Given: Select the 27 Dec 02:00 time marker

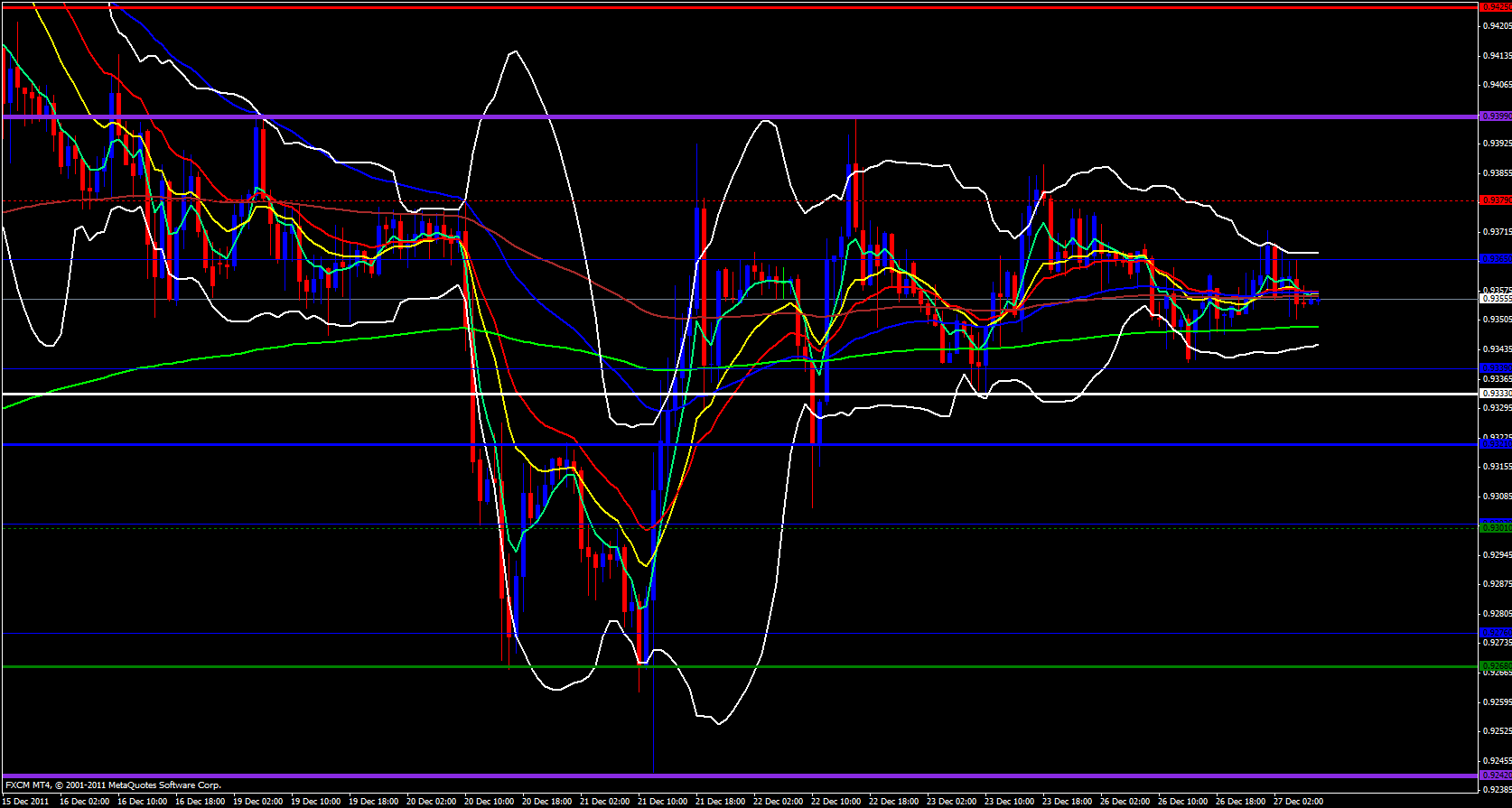Looking at the screenshot, I should [1299, 801].
